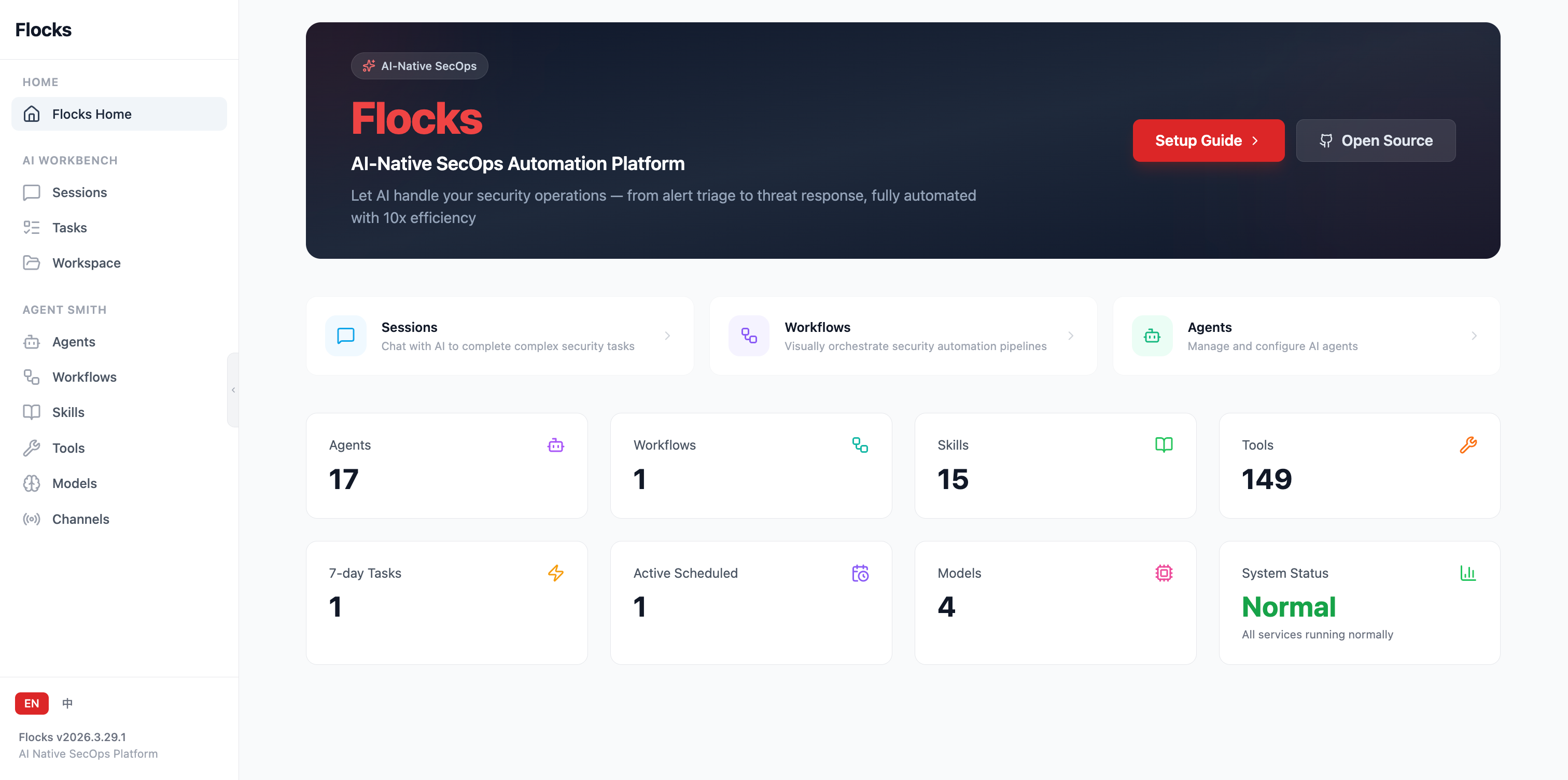Click the Models brain icon in sidebar

click(x=31, y=483)
